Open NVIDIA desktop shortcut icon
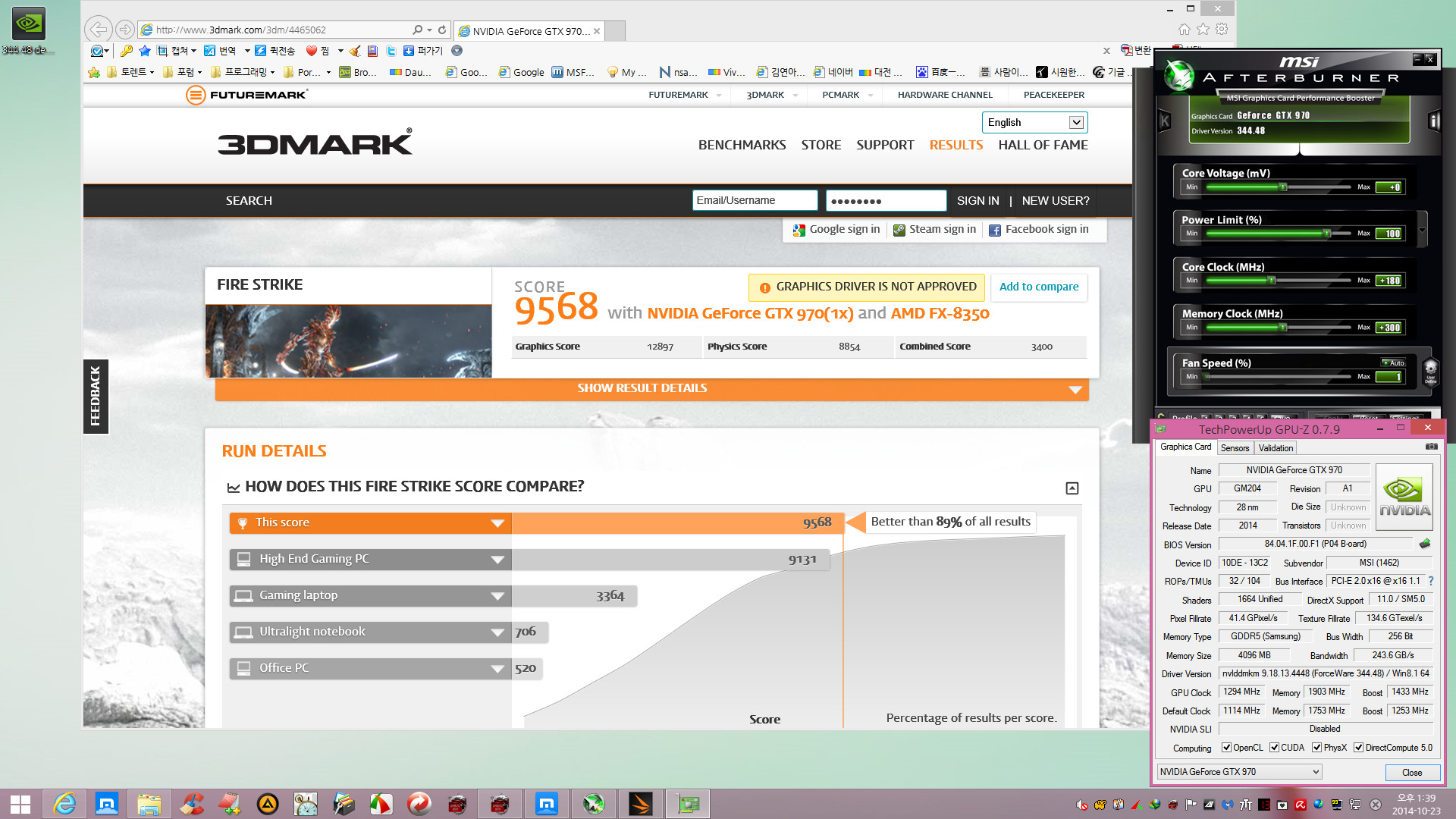The width and height of the screenshot is (1456, 819). pyautogui.click(x=28, y=30)
